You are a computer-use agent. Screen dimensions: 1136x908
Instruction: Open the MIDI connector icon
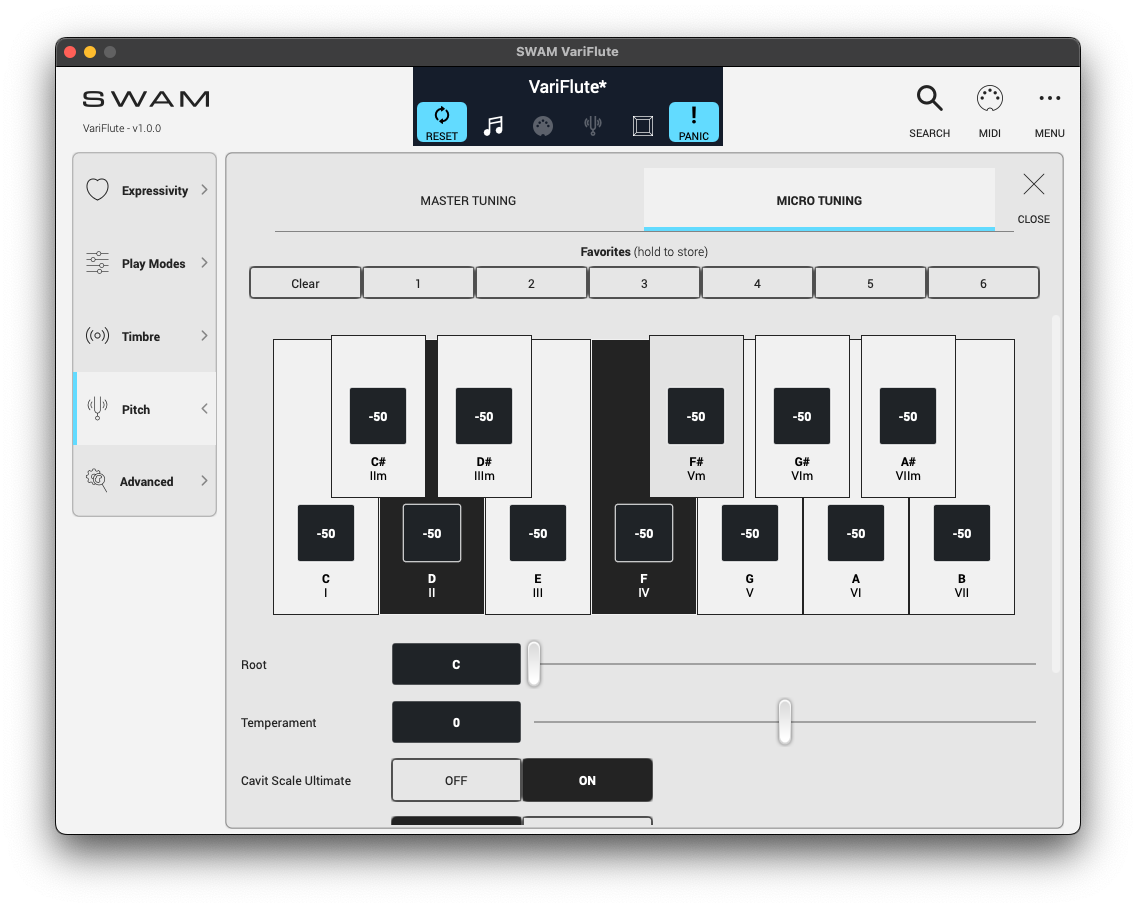point(989,99)
